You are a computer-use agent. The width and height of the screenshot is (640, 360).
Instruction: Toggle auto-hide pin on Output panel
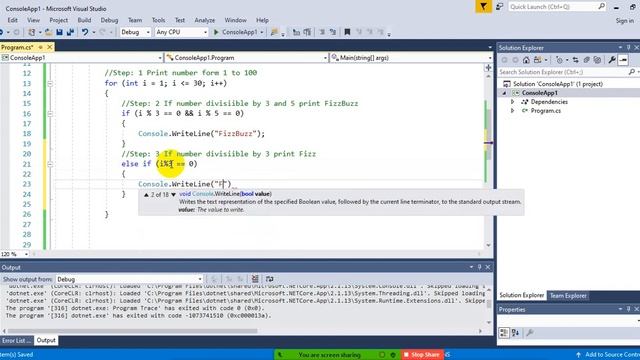[x=480, y=267]
